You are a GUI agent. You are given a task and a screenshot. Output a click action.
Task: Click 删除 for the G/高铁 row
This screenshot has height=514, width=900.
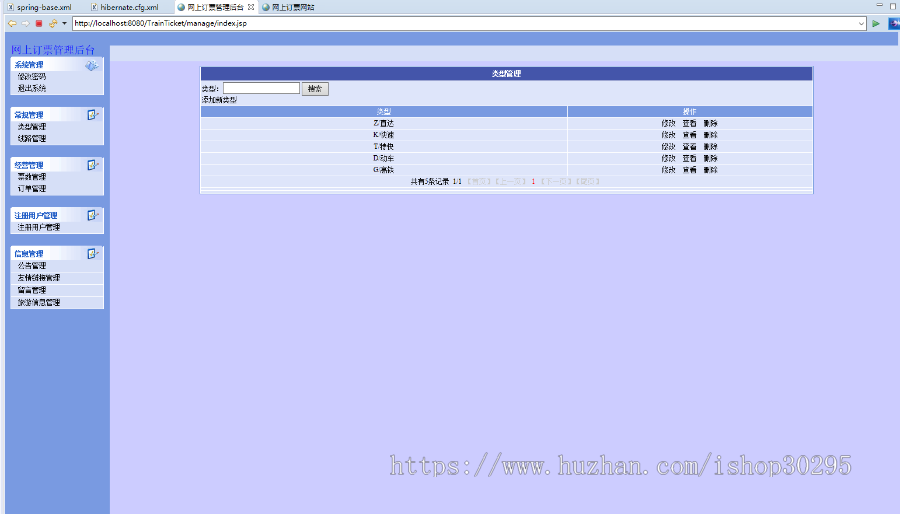[711, 170]
